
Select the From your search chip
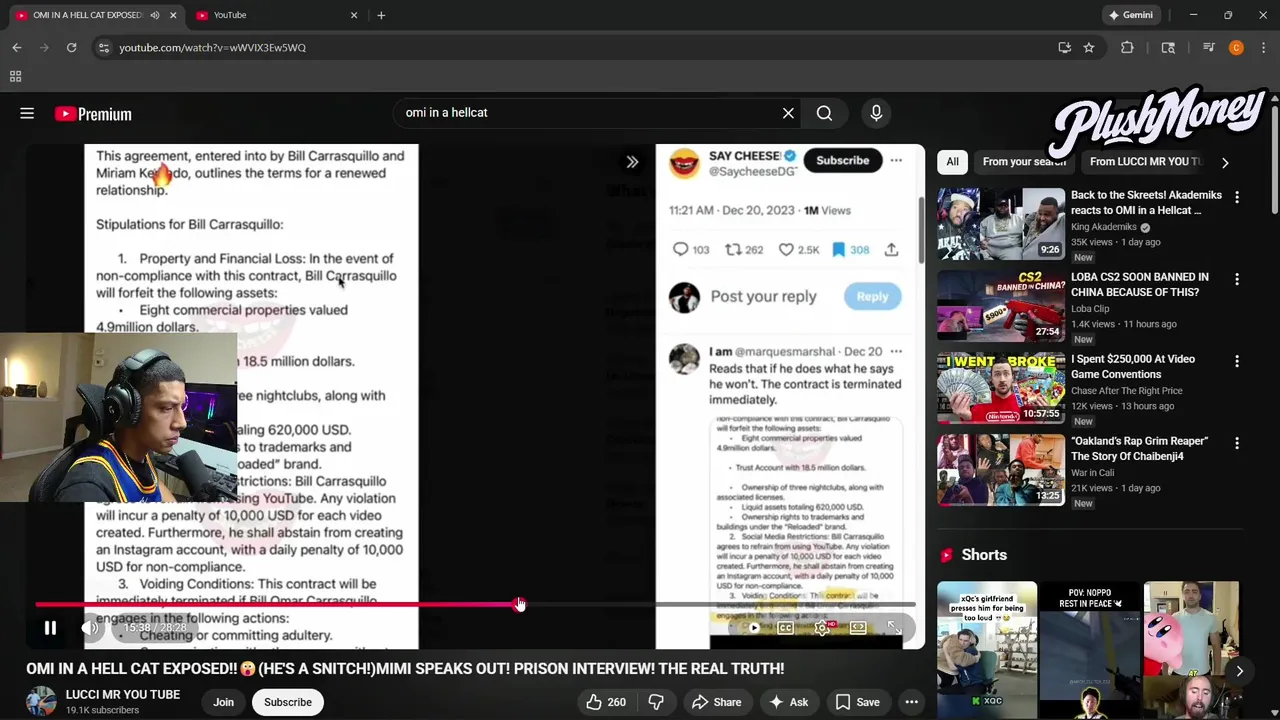pos(1024,161)
